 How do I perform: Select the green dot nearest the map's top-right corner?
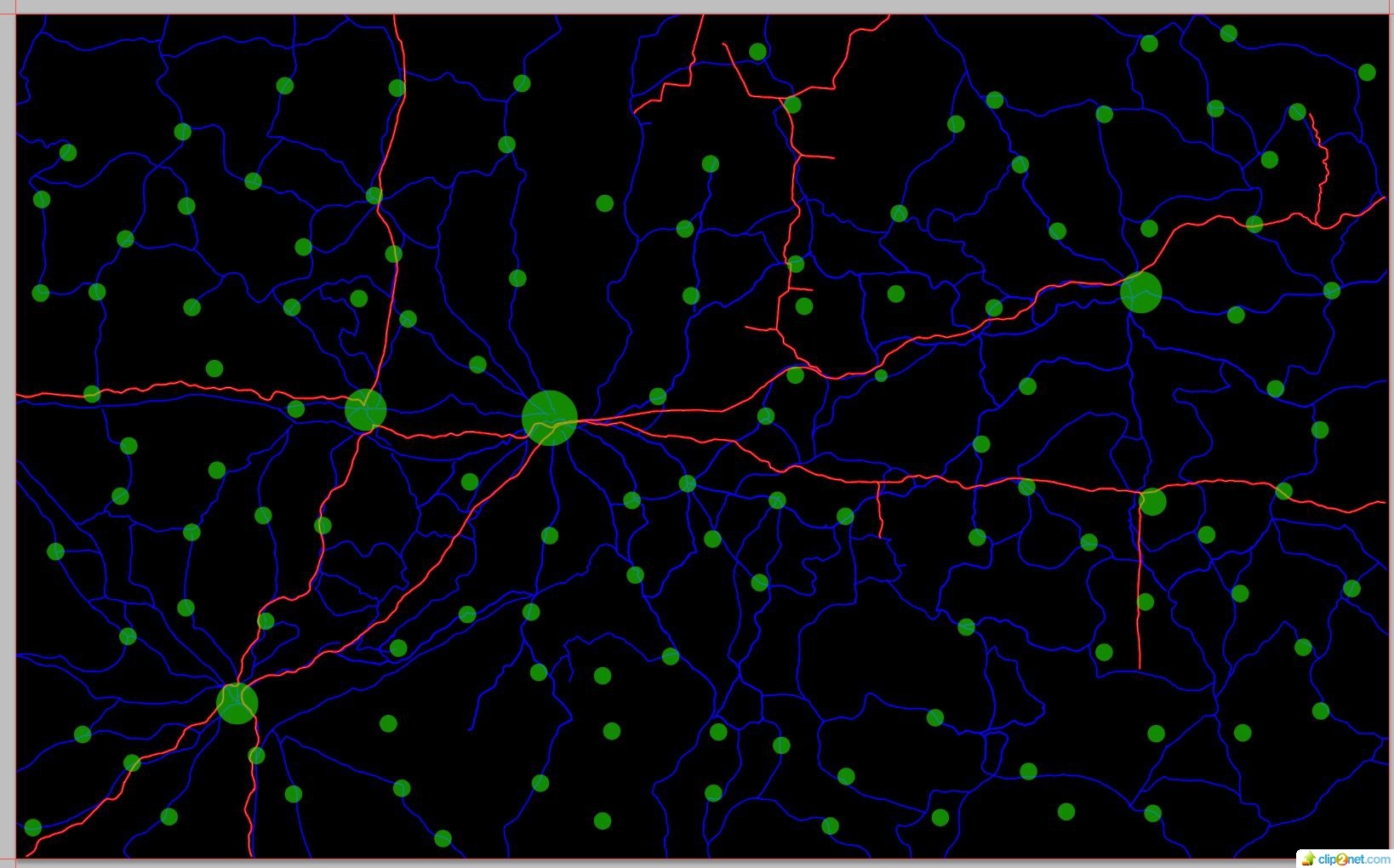point(1367,72)
